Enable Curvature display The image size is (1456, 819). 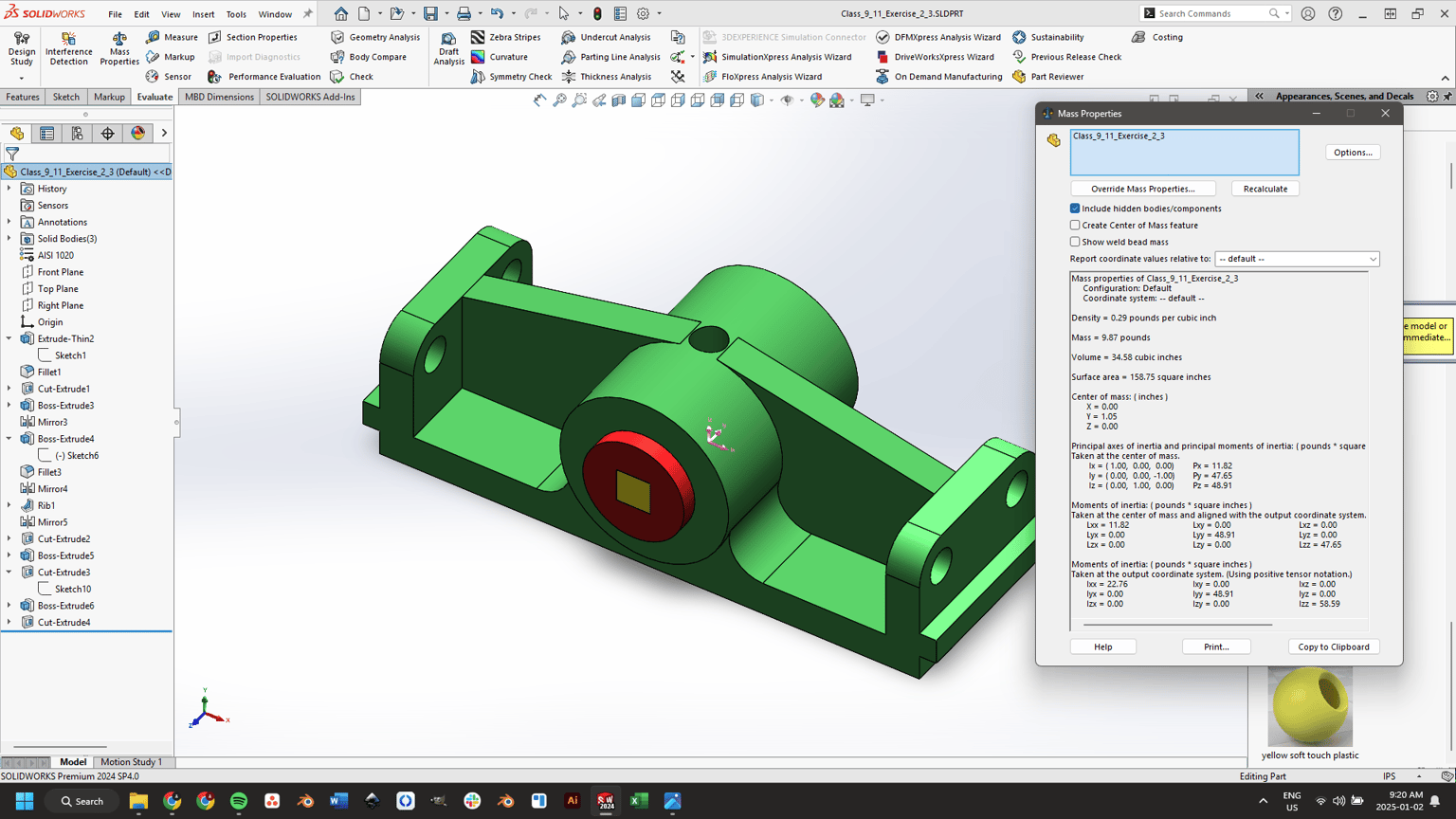500,57
